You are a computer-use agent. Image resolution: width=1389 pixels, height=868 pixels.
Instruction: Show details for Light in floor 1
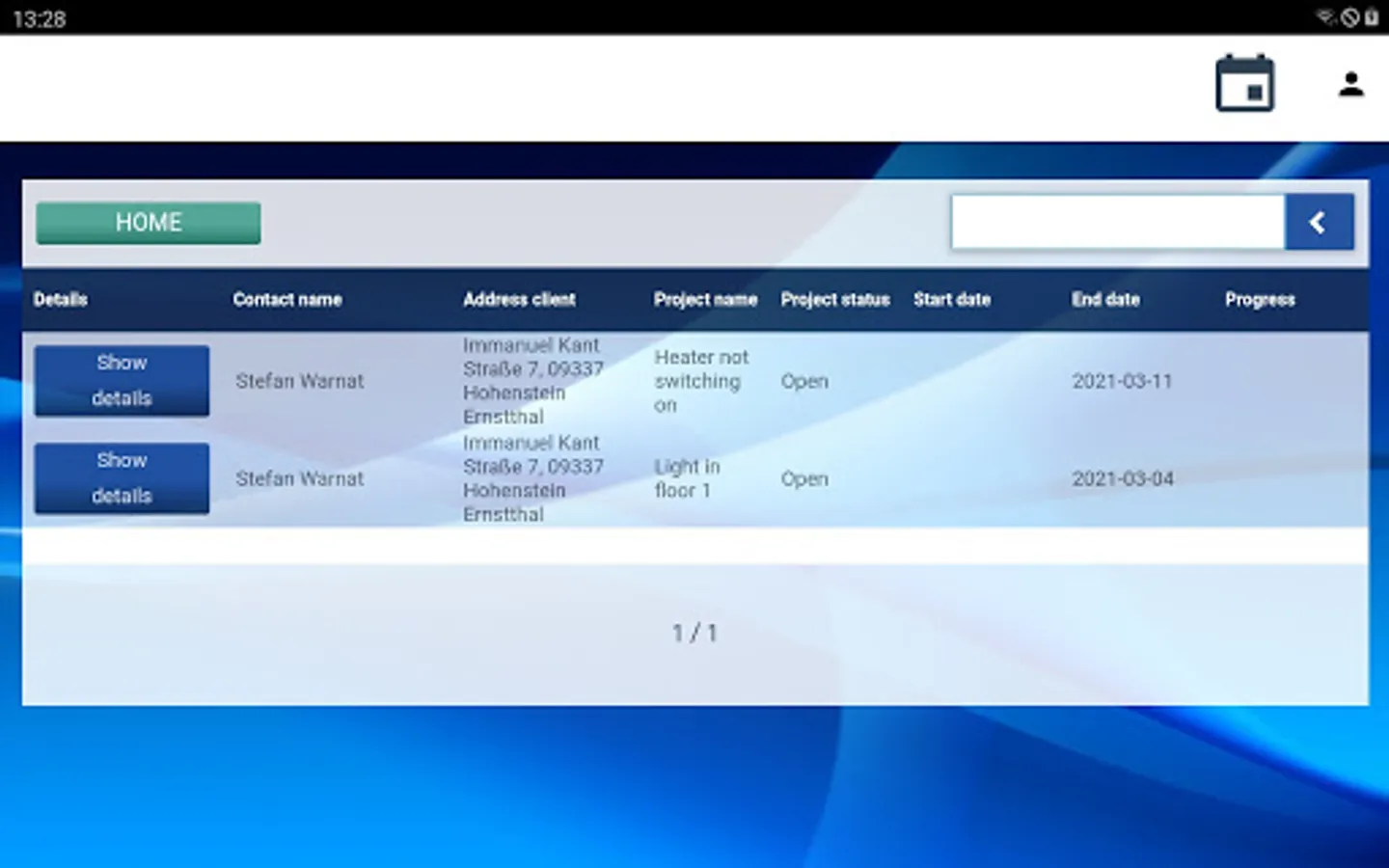coord(122,478)
